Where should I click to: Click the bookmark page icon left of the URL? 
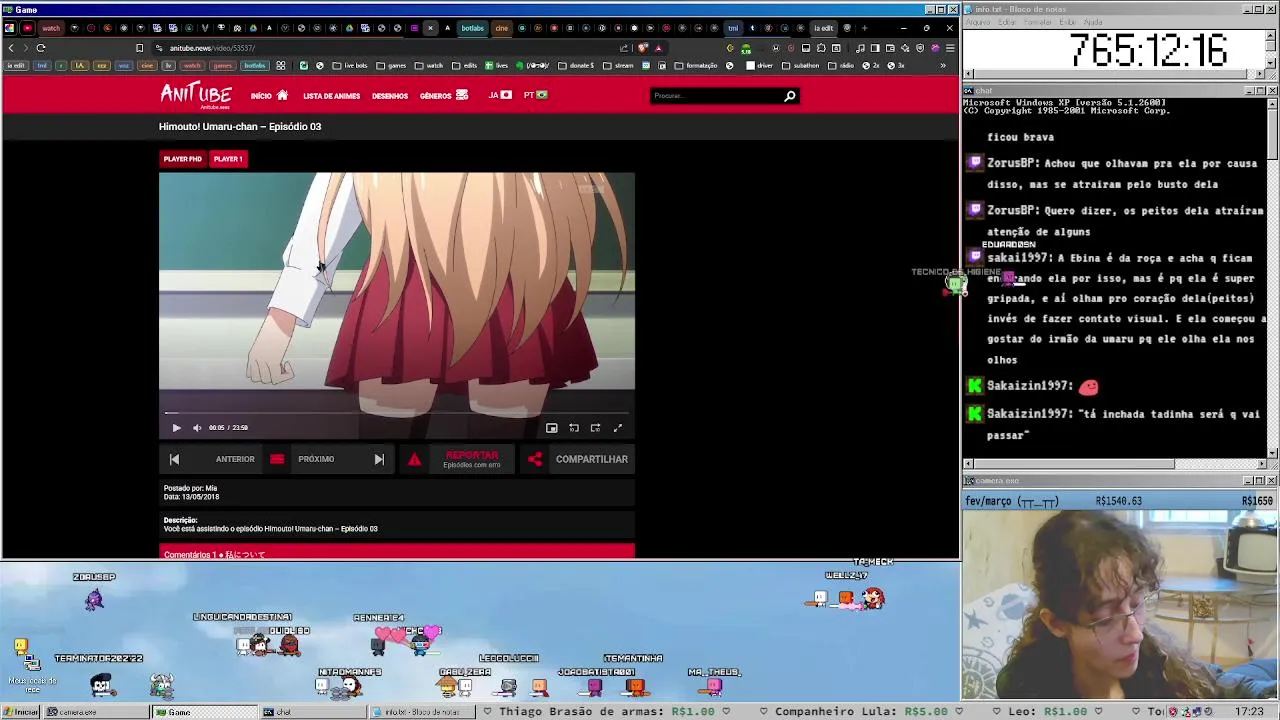[x=139, y=48]
